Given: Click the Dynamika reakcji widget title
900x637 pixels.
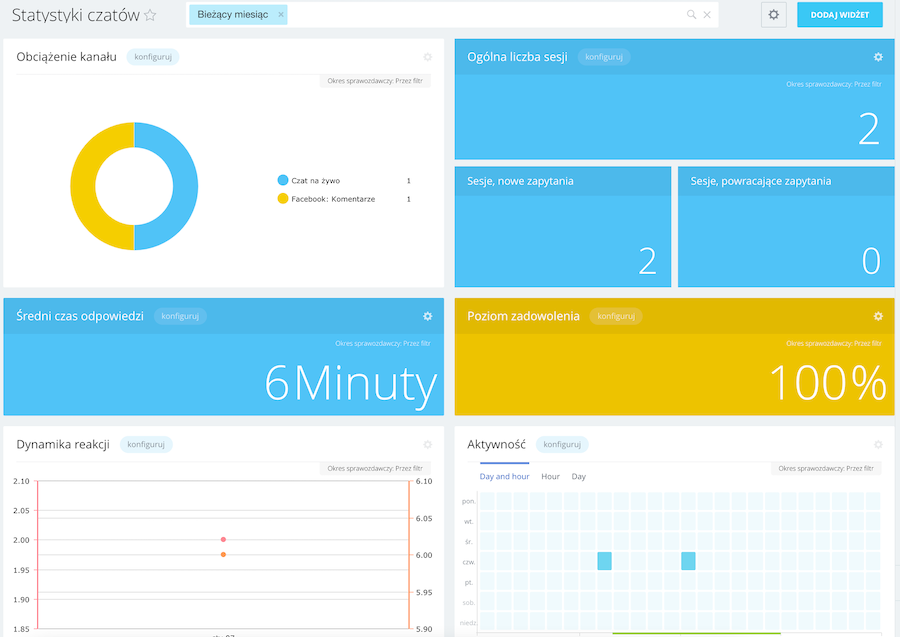Looking at the screenshot, I should (x=63, y=445).
